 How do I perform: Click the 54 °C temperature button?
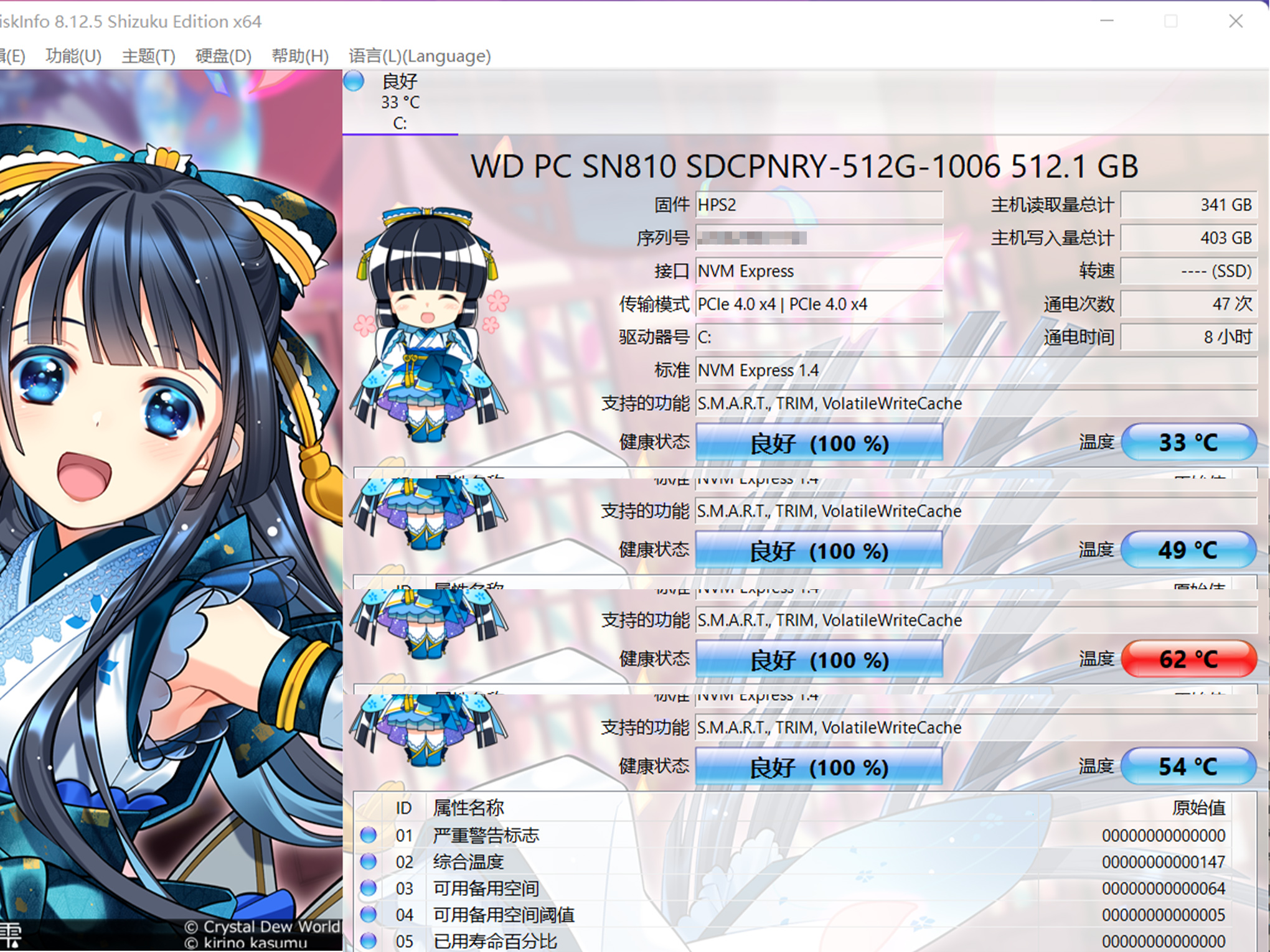[x=1189, y=767]
